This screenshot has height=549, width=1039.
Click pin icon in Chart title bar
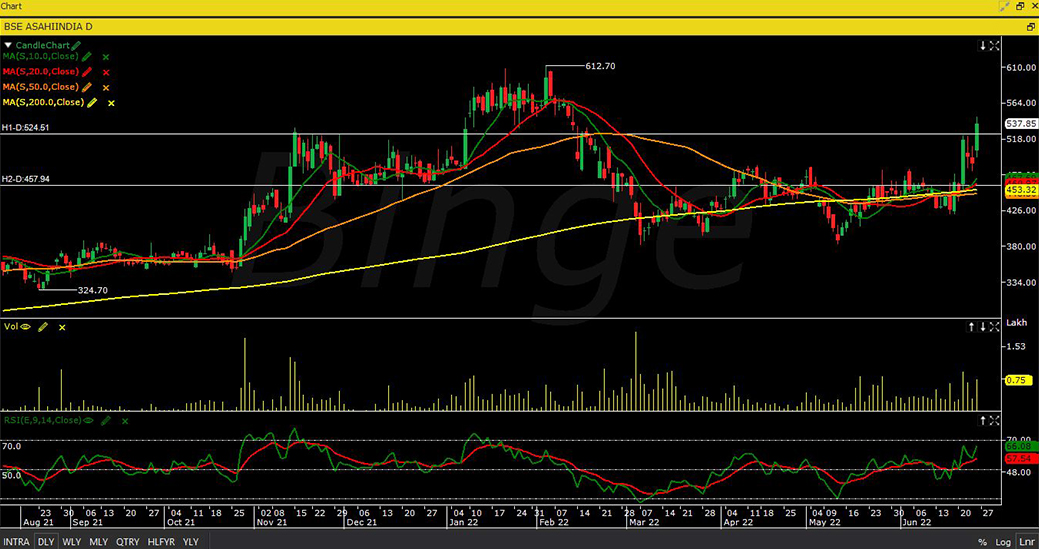click(1005, 6)
